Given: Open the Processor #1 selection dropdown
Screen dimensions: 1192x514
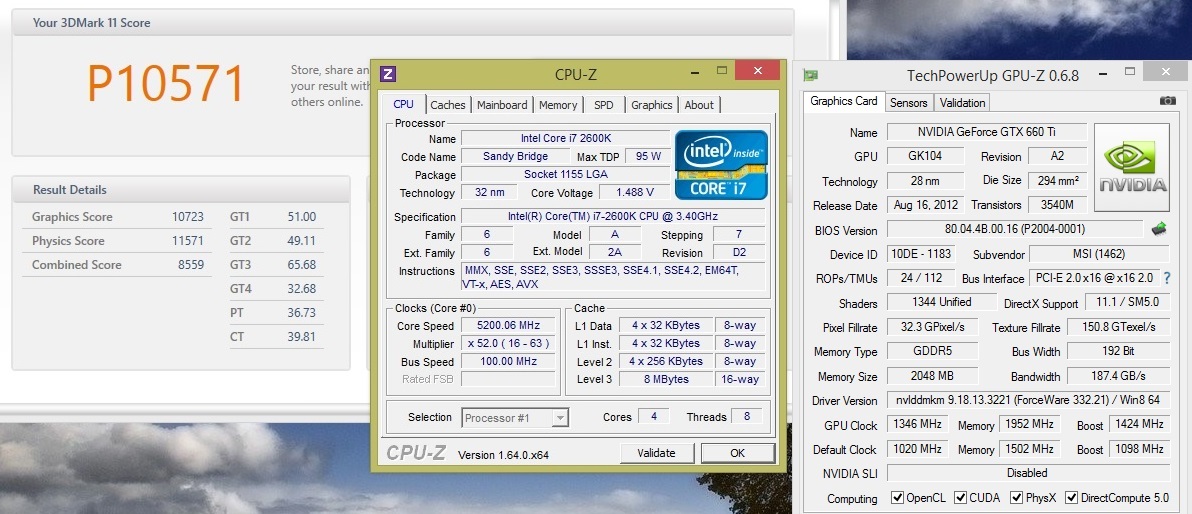Looking at the screenshot, I should (x=515, y=417).
